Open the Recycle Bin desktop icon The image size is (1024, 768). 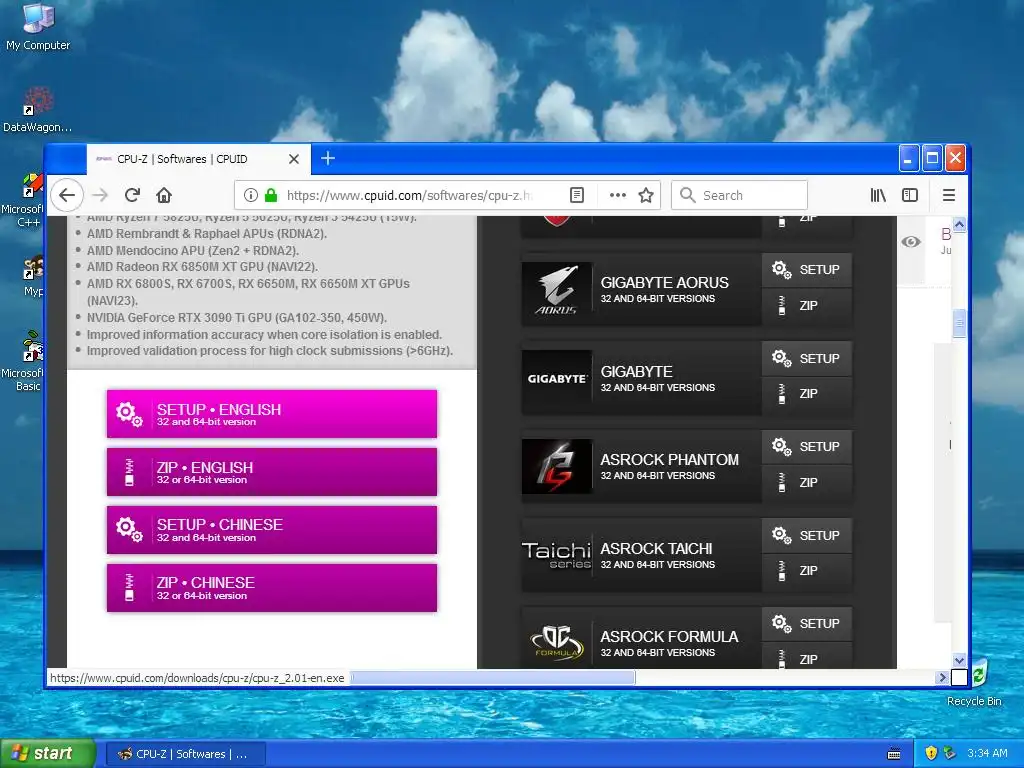coord(974,682)
